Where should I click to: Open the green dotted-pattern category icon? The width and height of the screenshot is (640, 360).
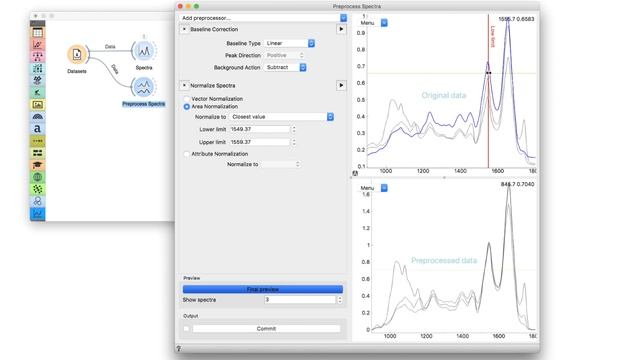[x=38, y=189]
